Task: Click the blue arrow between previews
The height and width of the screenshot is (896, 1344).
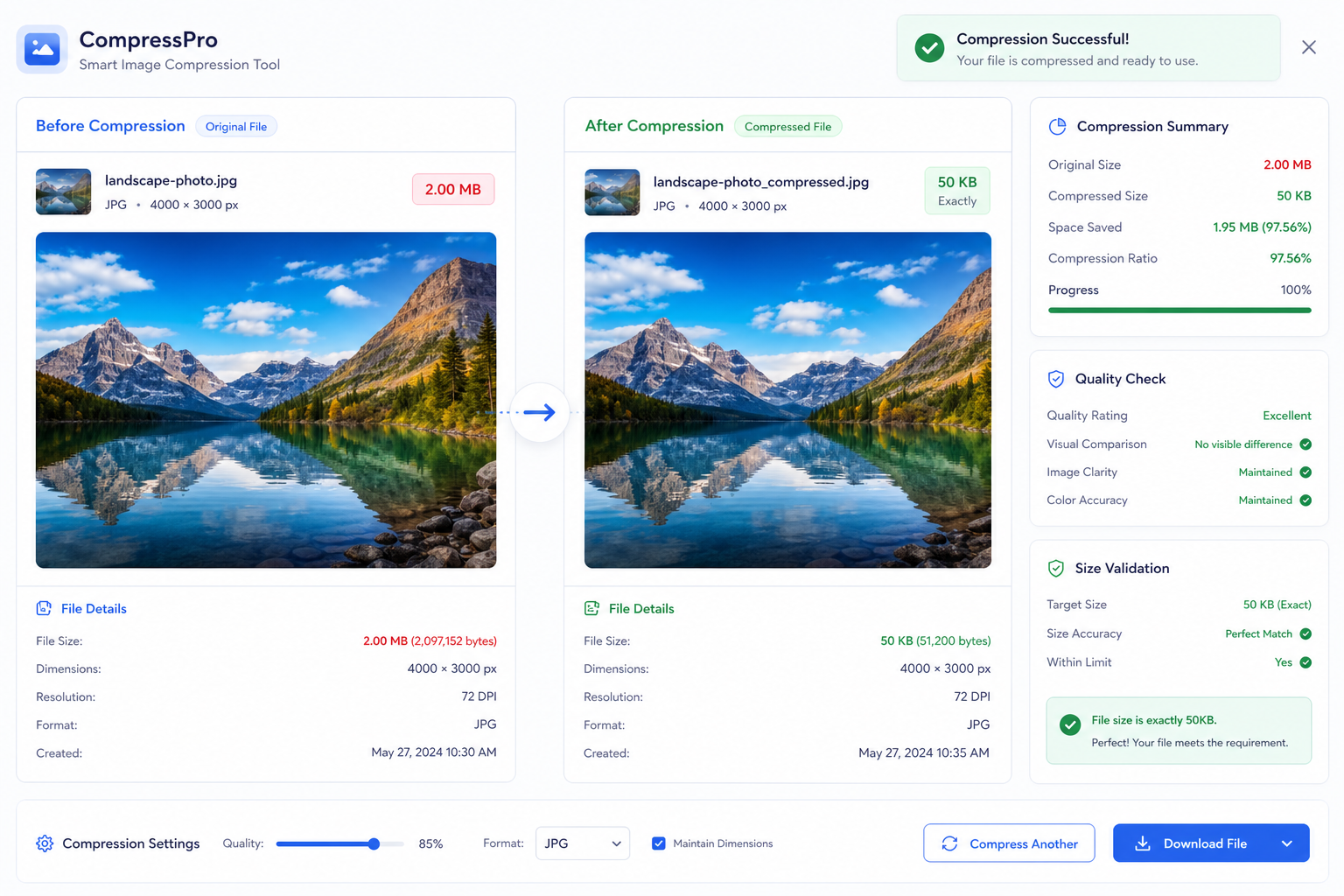Action: point(540,412)
